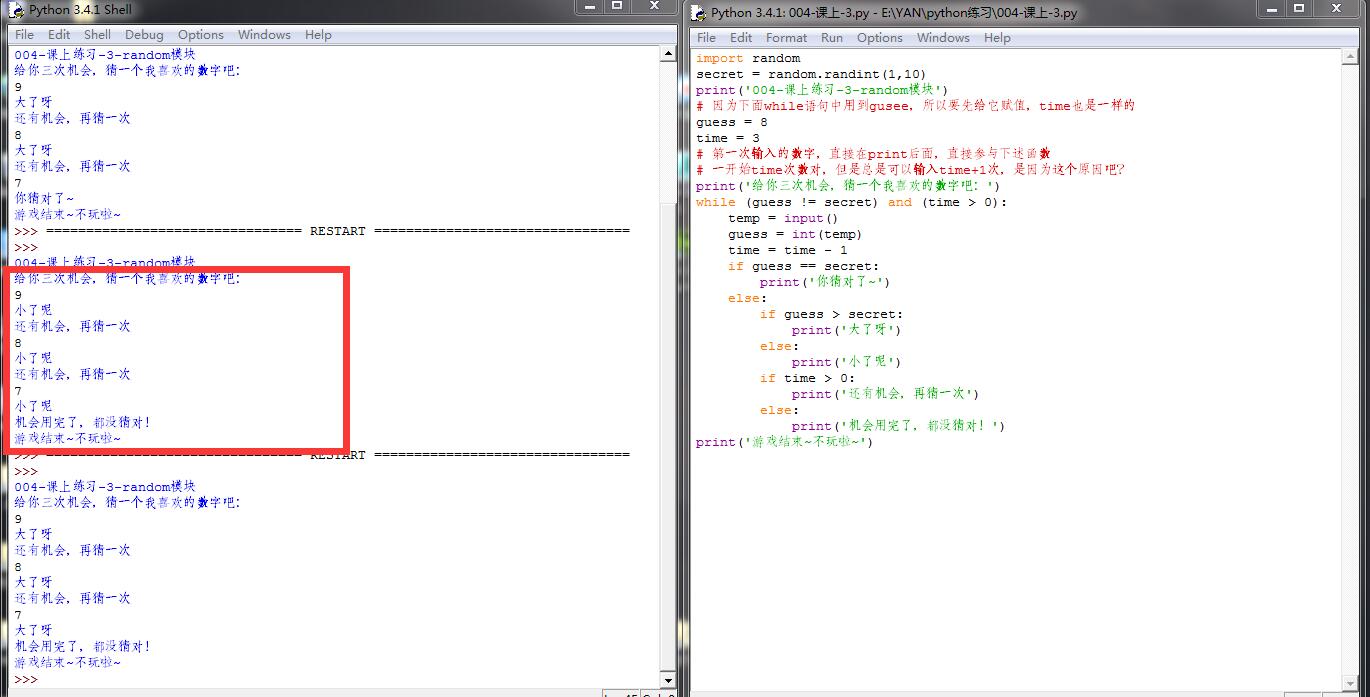Click the 'import random' line in the editor

[748, 58]
